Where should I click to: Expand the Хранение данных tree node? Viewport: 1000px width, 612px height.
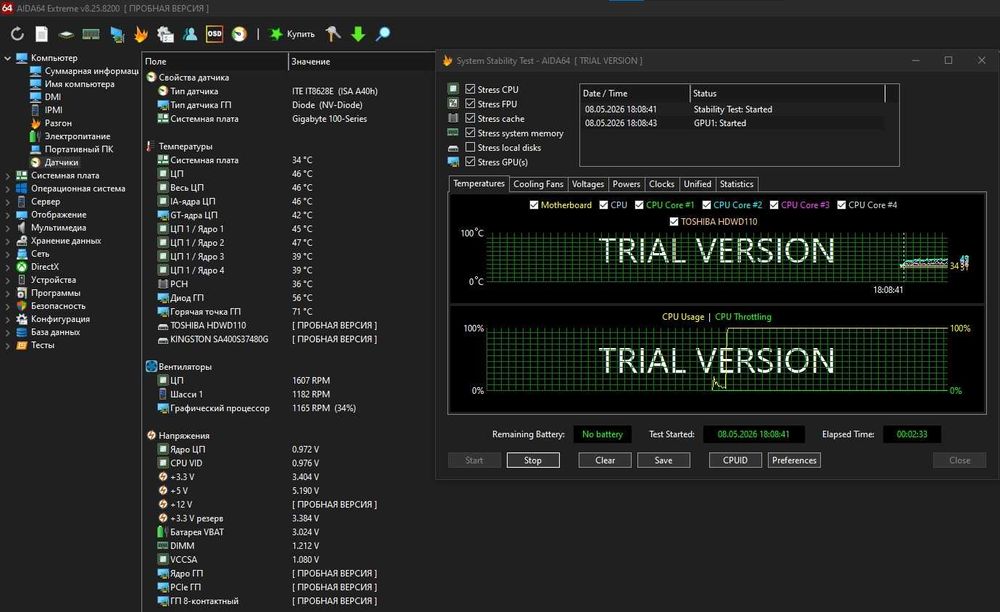click(8, 241)
